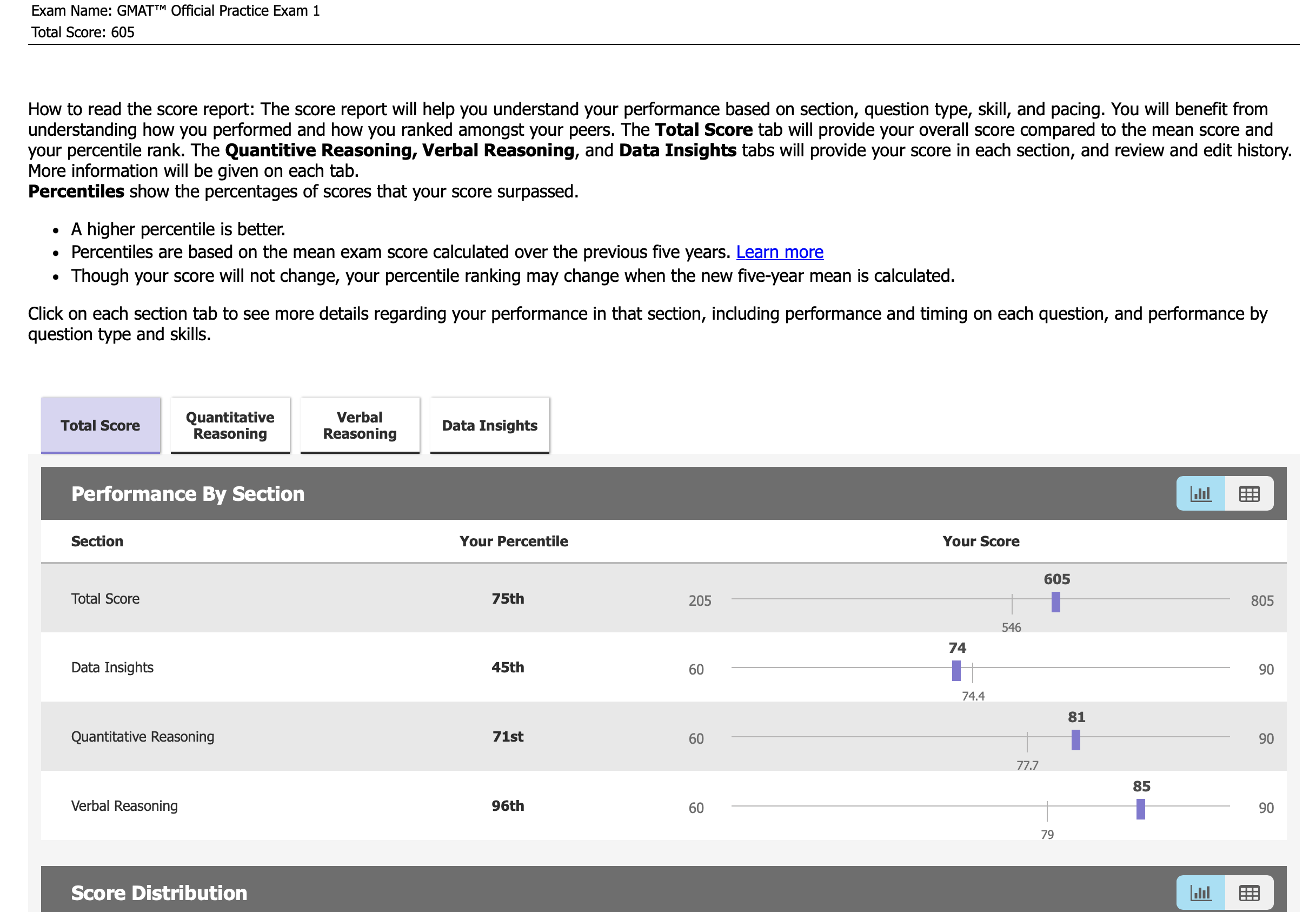Click the Verbal Reasoning 85 score marker
This screenshot has width=1316, height=912.
tap(1141, 809)
